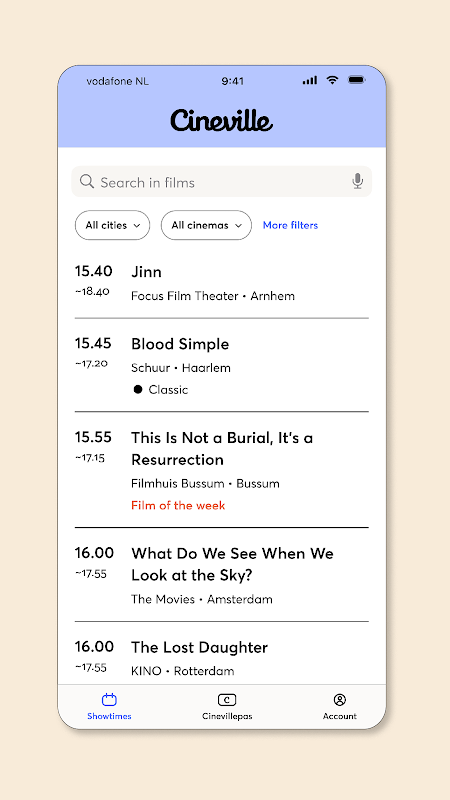Viewport: 450px width, 800px height.
Task: Switch to the Account tab label
Action: 340,716
